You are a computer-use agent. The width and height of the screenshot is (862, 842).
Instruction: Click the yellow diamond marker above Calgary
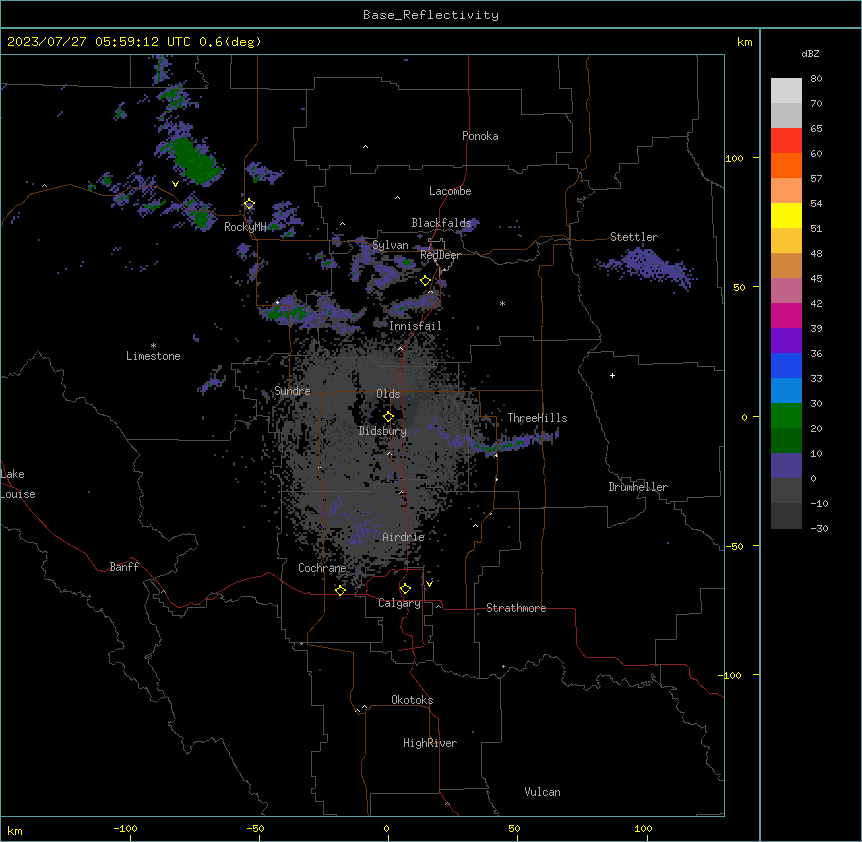(x=405, y=589)
